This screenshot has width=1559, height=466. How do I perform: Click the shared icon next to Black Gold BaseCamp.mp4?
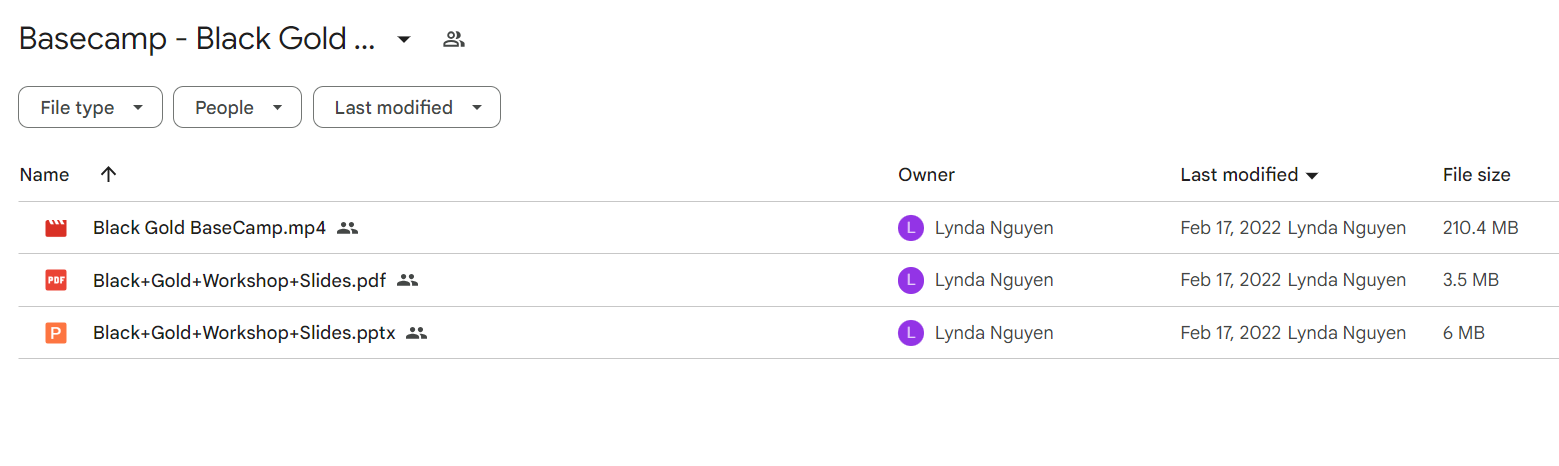pyautogui.click(x=347, y=228)
